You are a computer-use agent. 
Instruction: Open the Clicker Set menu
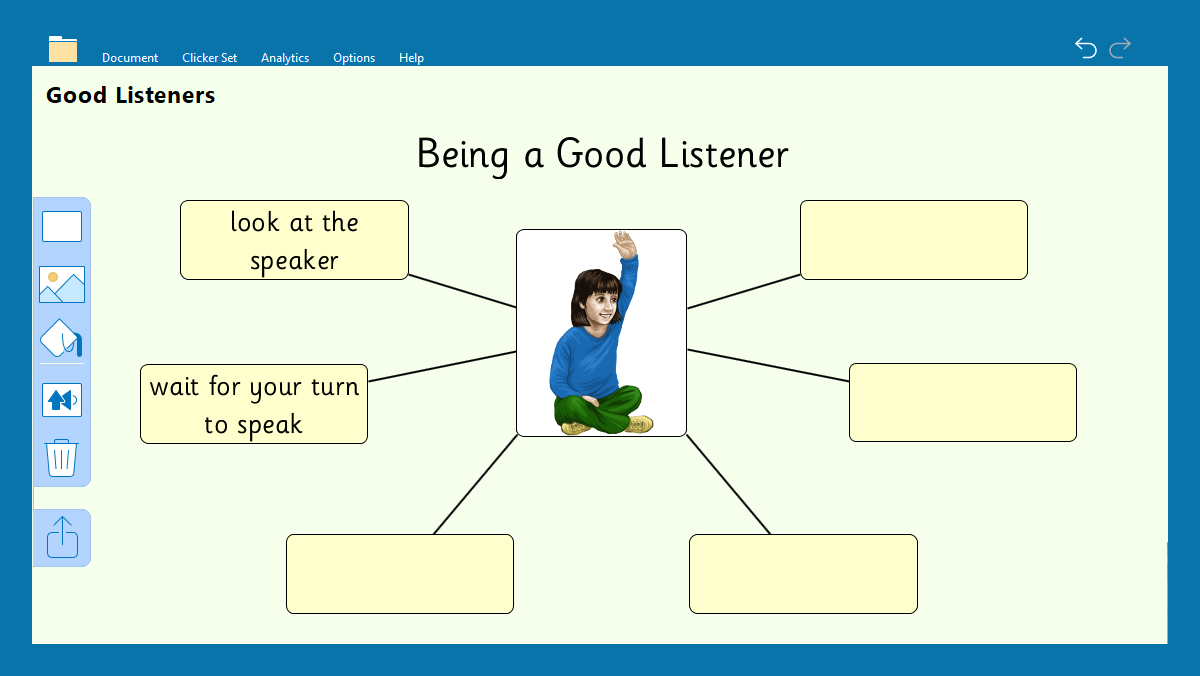(x=210, y=58)
